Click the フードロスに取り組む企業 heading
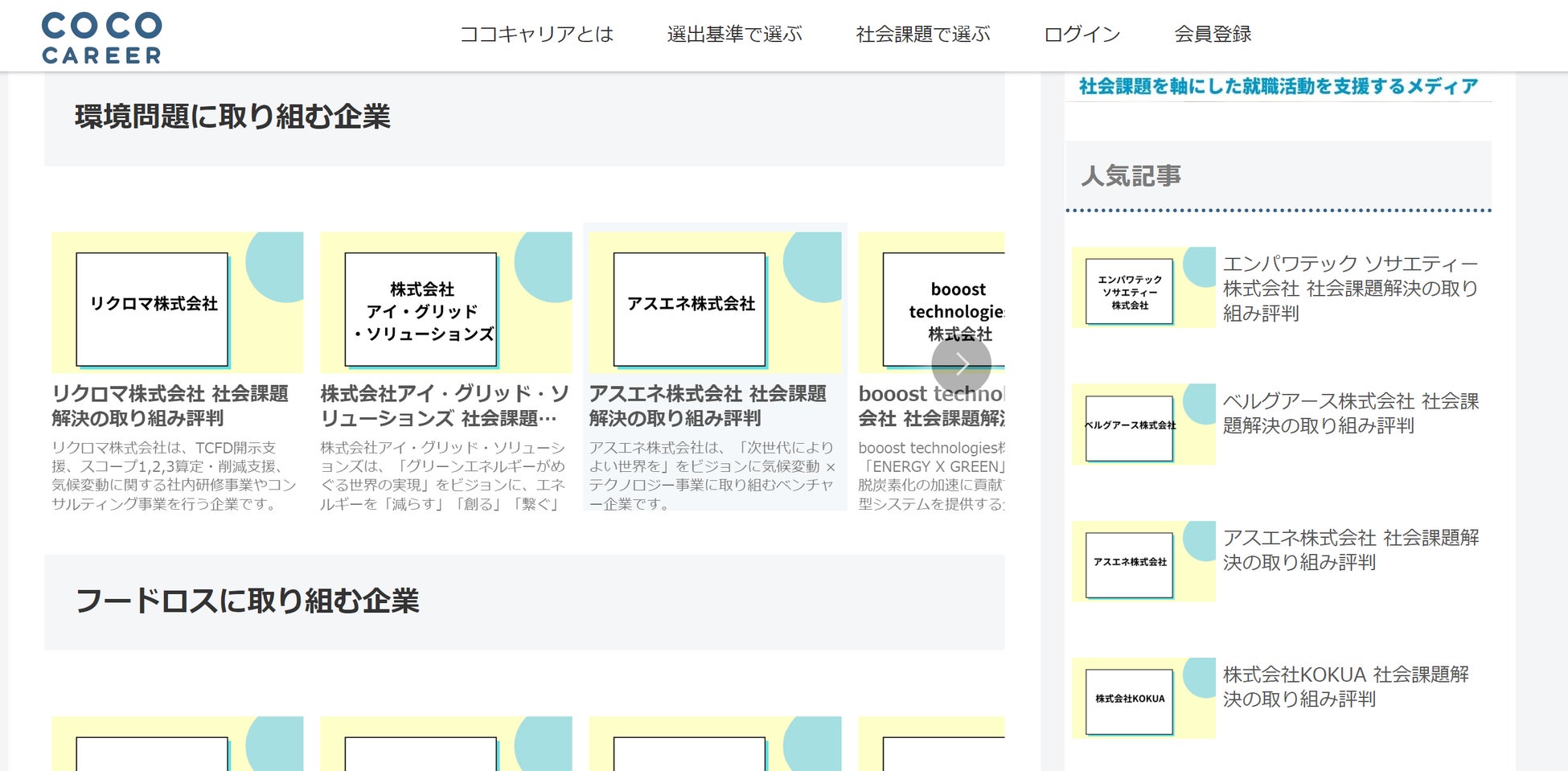 point(247,601)
